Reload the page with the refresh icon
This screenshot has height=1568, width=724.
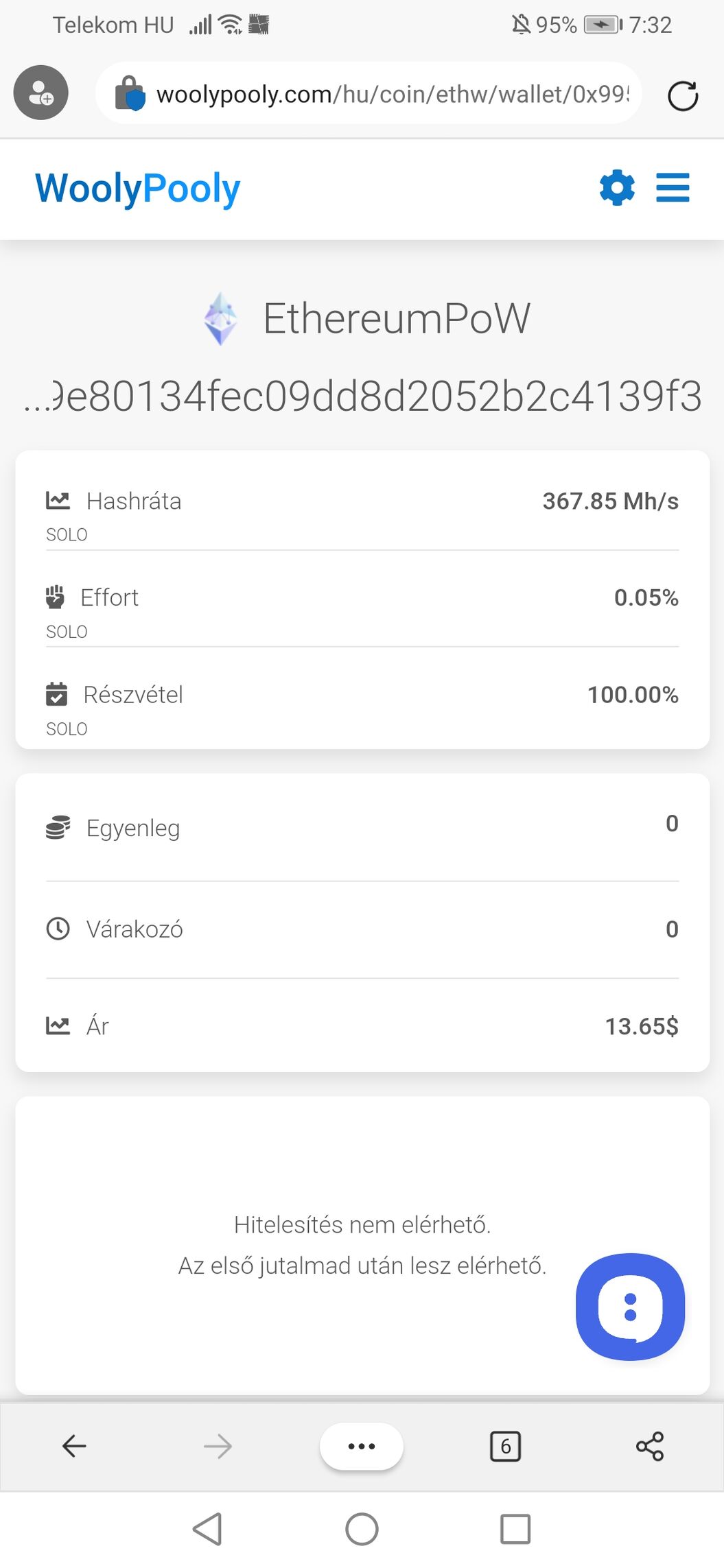coord(683,95)
